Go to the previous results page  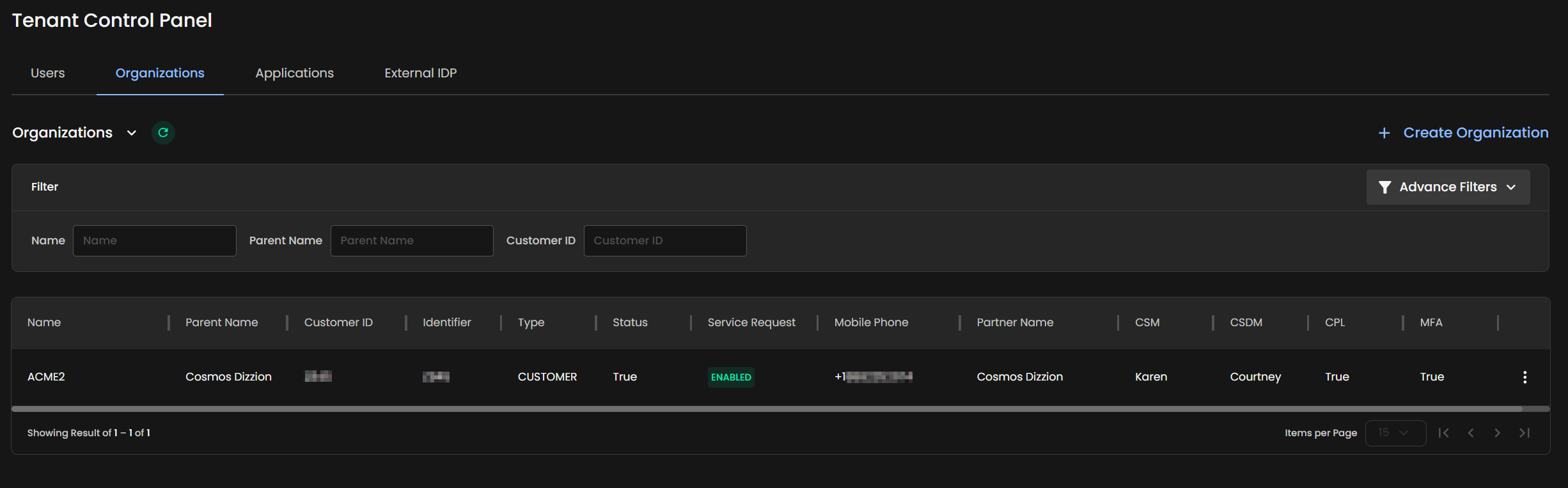(1471, 433)
